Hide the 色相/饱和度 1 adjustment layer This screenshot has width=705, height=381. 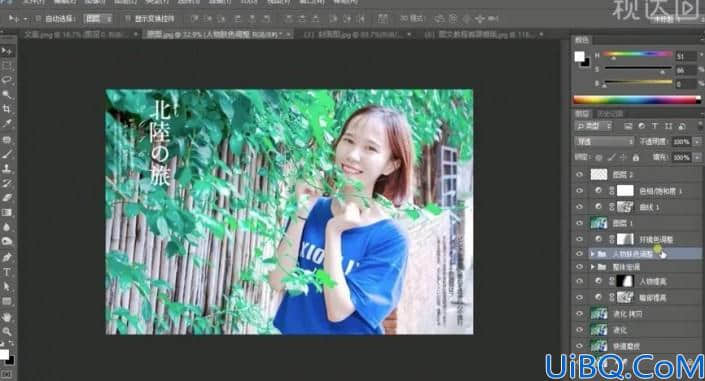(x=580, y=191)
